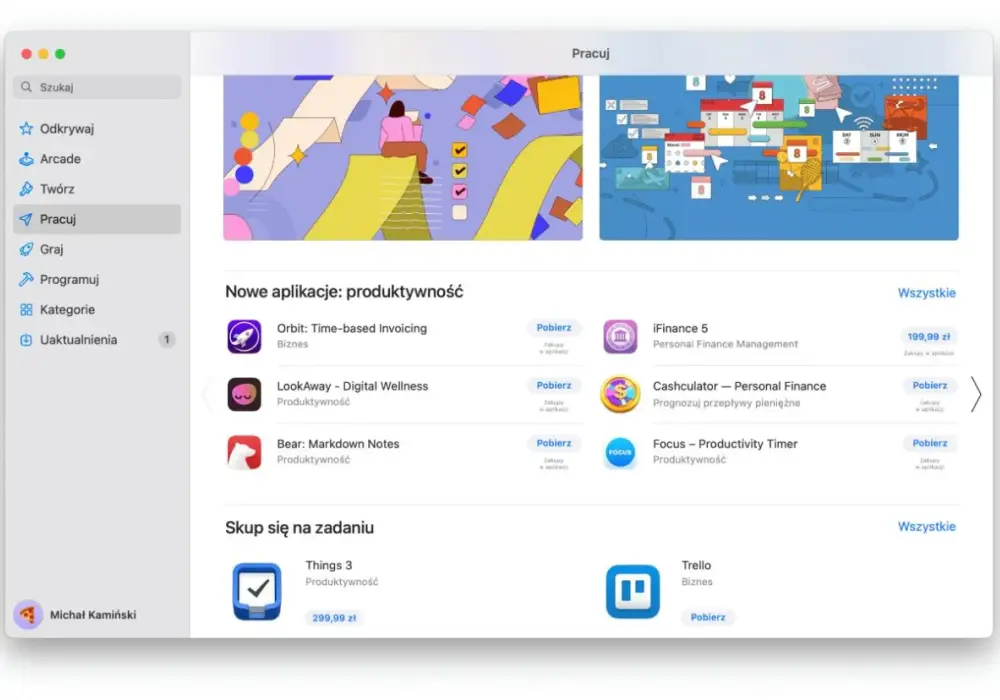This screenshot has width=1000, height=700.
Task: Show next apps with right chevron
Action: 976,395
